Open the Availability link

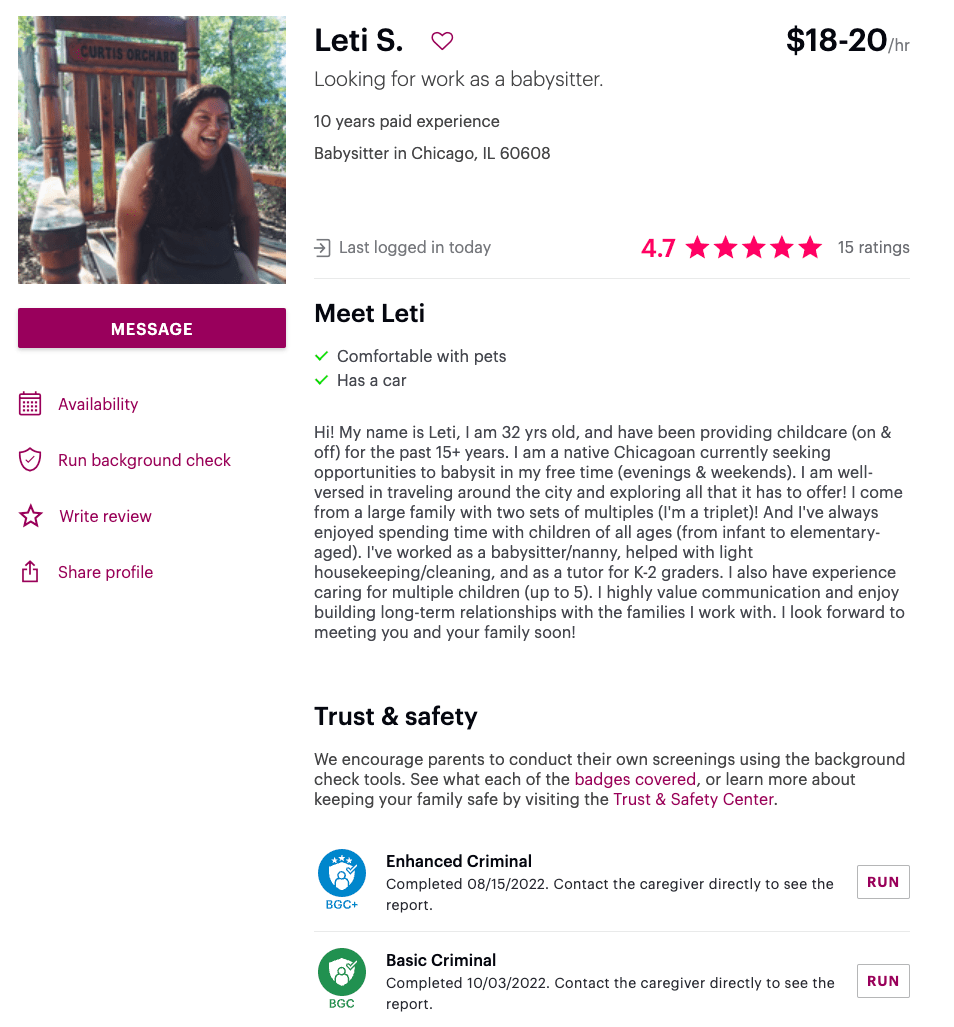click(x=98, y=404)
